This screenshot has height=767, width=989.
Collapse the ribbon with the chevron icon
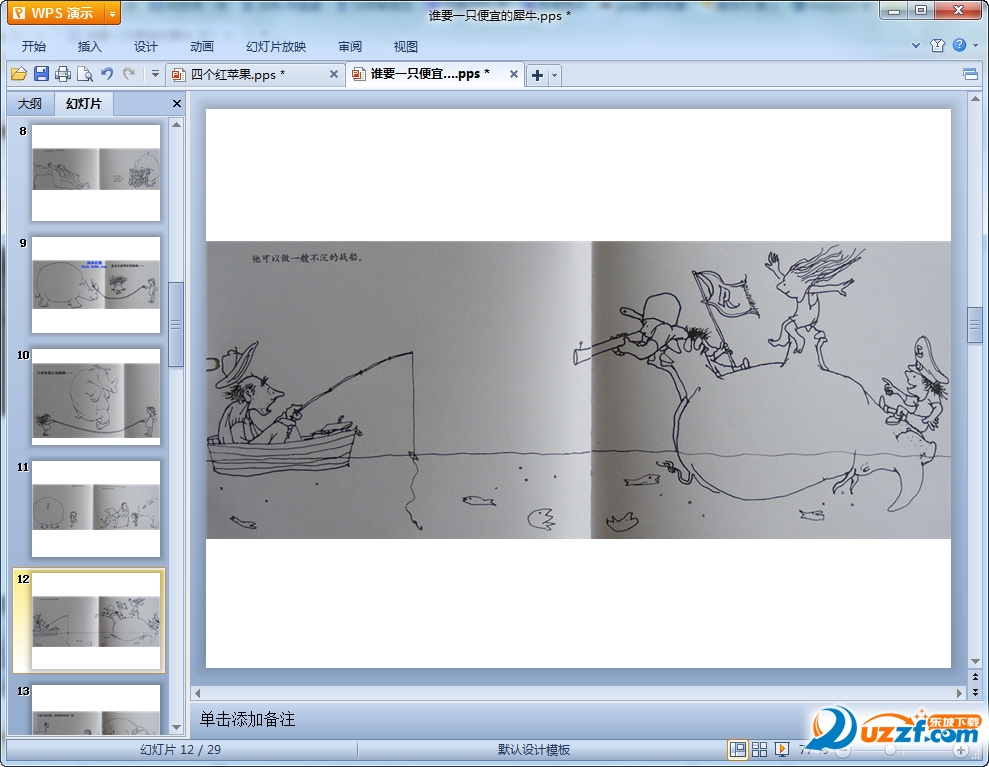[916, 45]
